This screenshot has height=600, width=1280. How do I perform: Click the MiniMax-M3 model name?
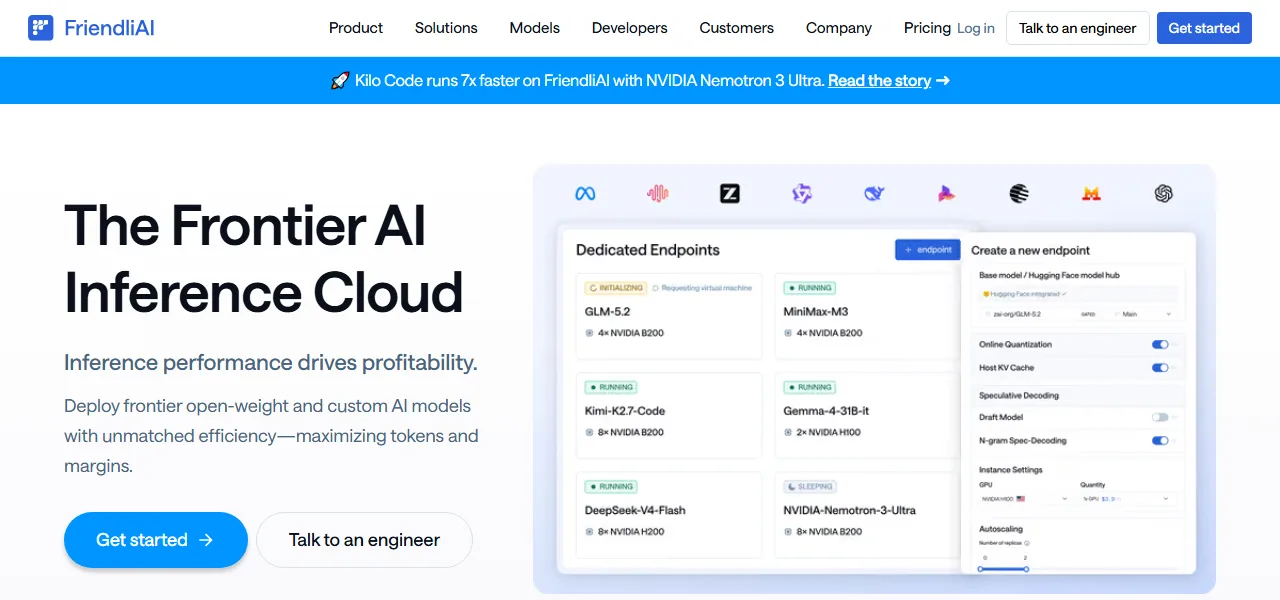(816, 312)
